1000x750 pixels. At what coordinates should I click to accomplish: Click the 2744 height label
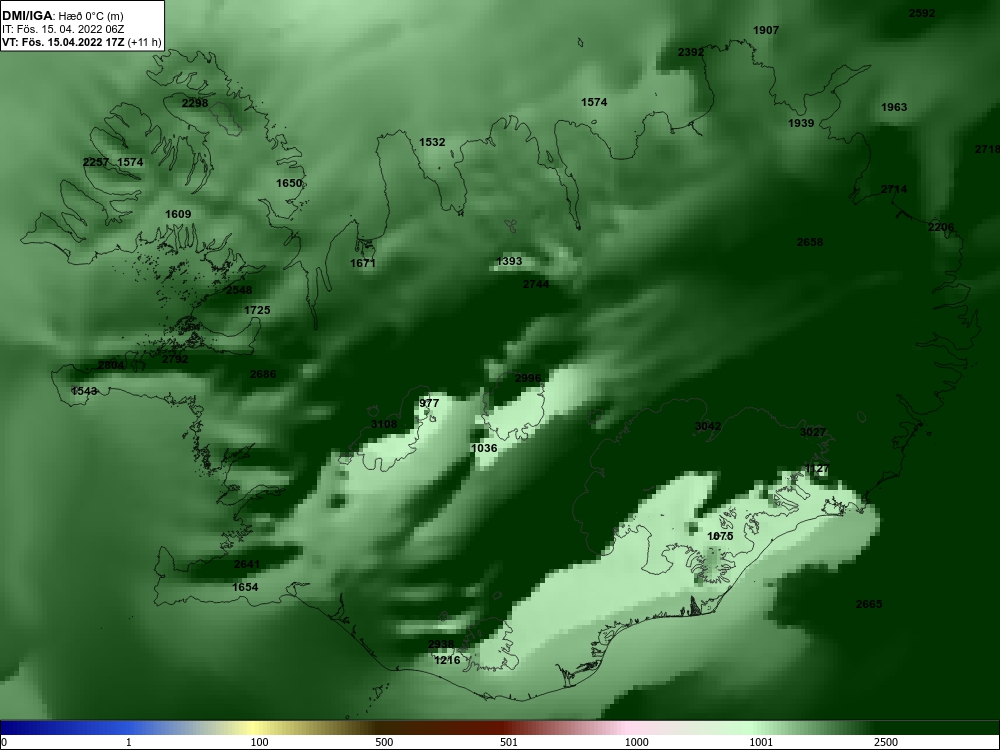pos(536,284)
